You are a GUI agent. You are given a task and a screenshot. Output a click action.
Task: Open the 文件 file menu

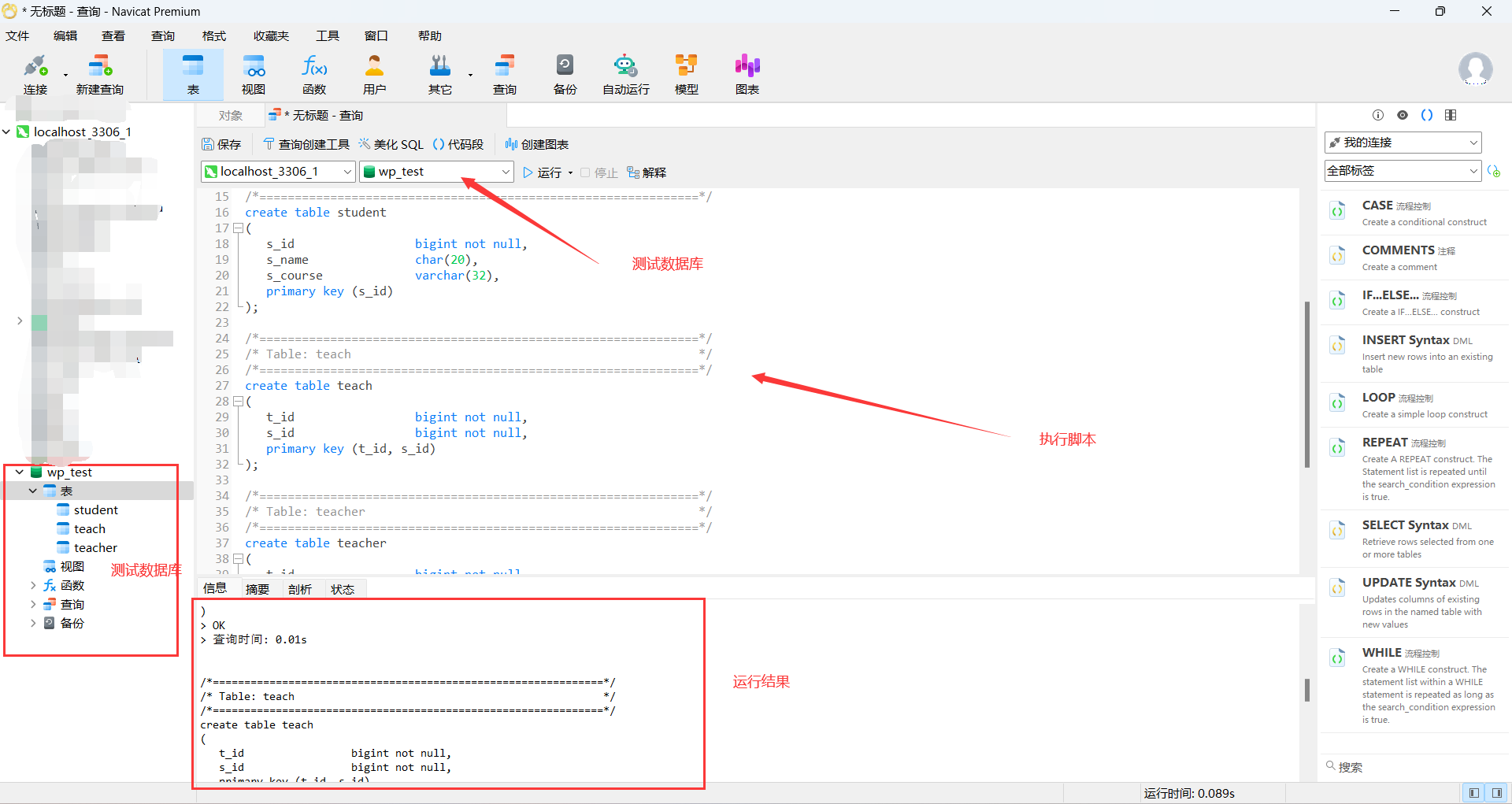pos(17,36)
